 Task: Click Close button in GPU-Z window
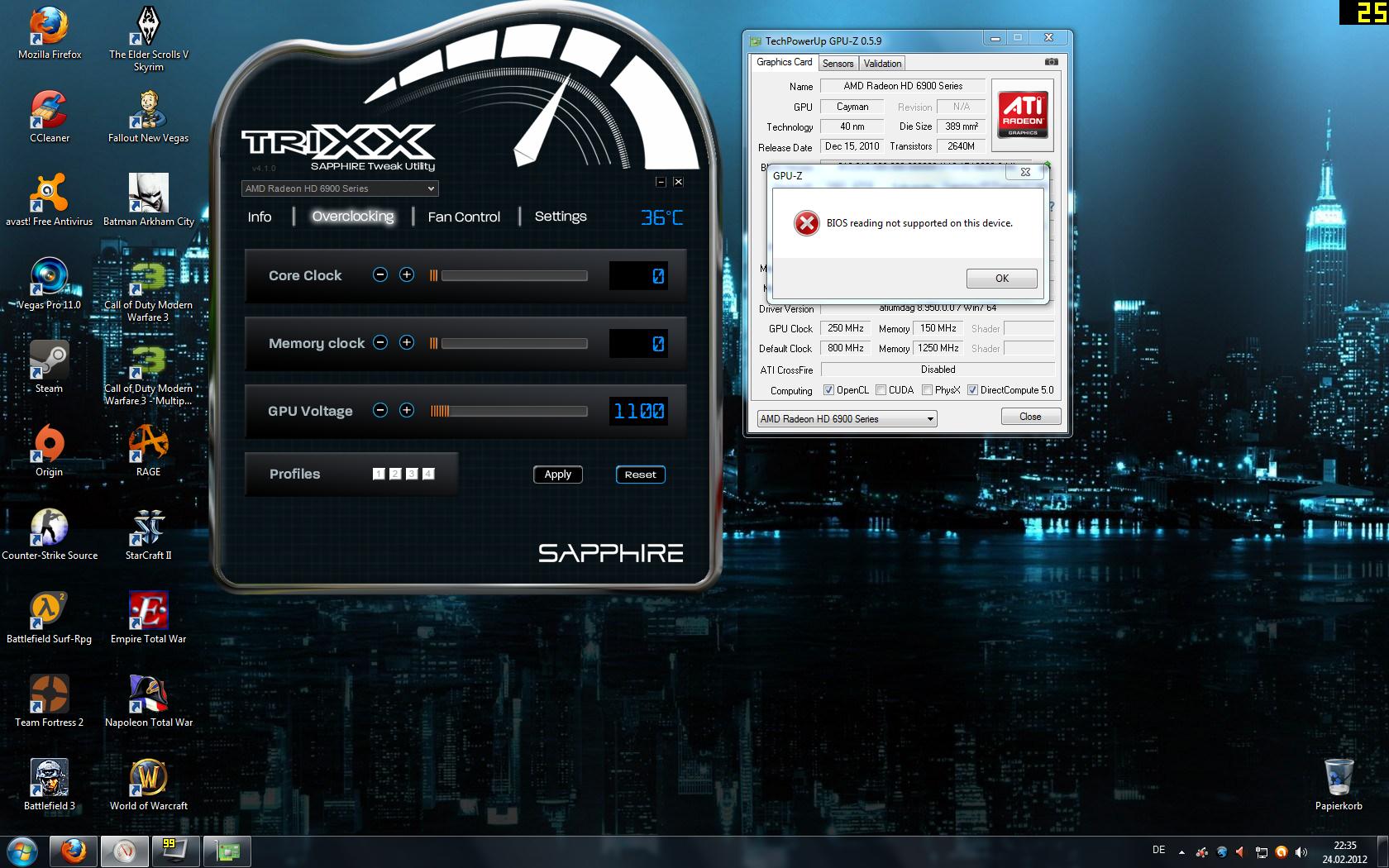click(1031, 417)
